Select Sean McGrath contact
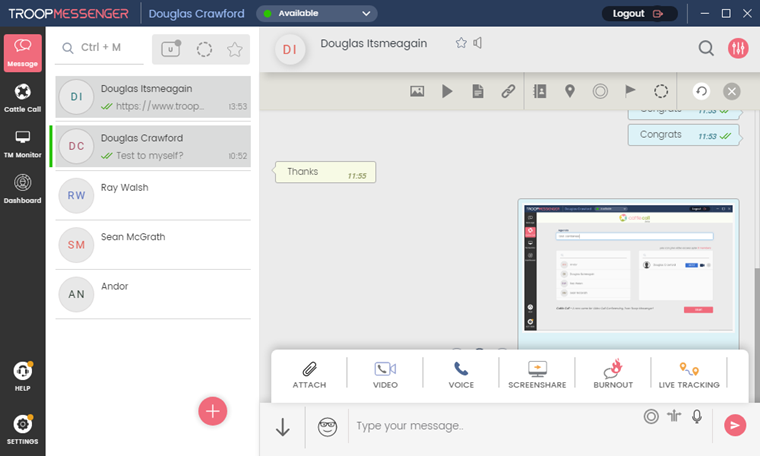This screenshot has width=760, height=456. click(x=153, y=245)
